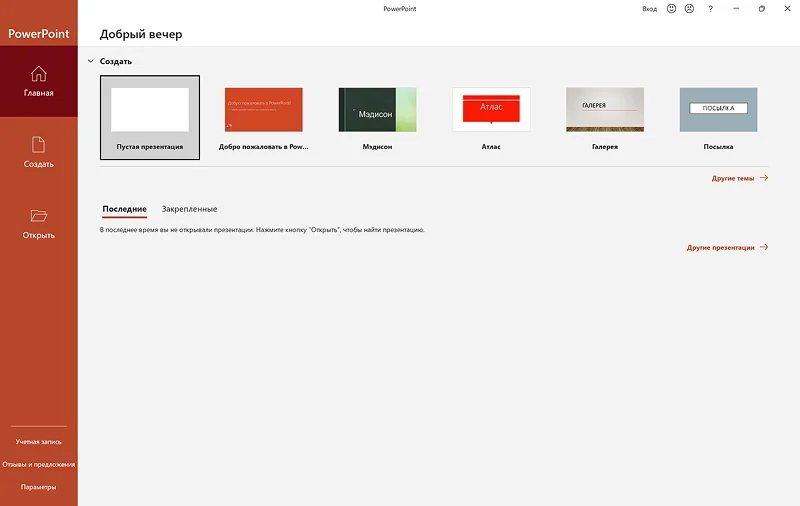Open help with the question mark icon

tap(711, 8)
